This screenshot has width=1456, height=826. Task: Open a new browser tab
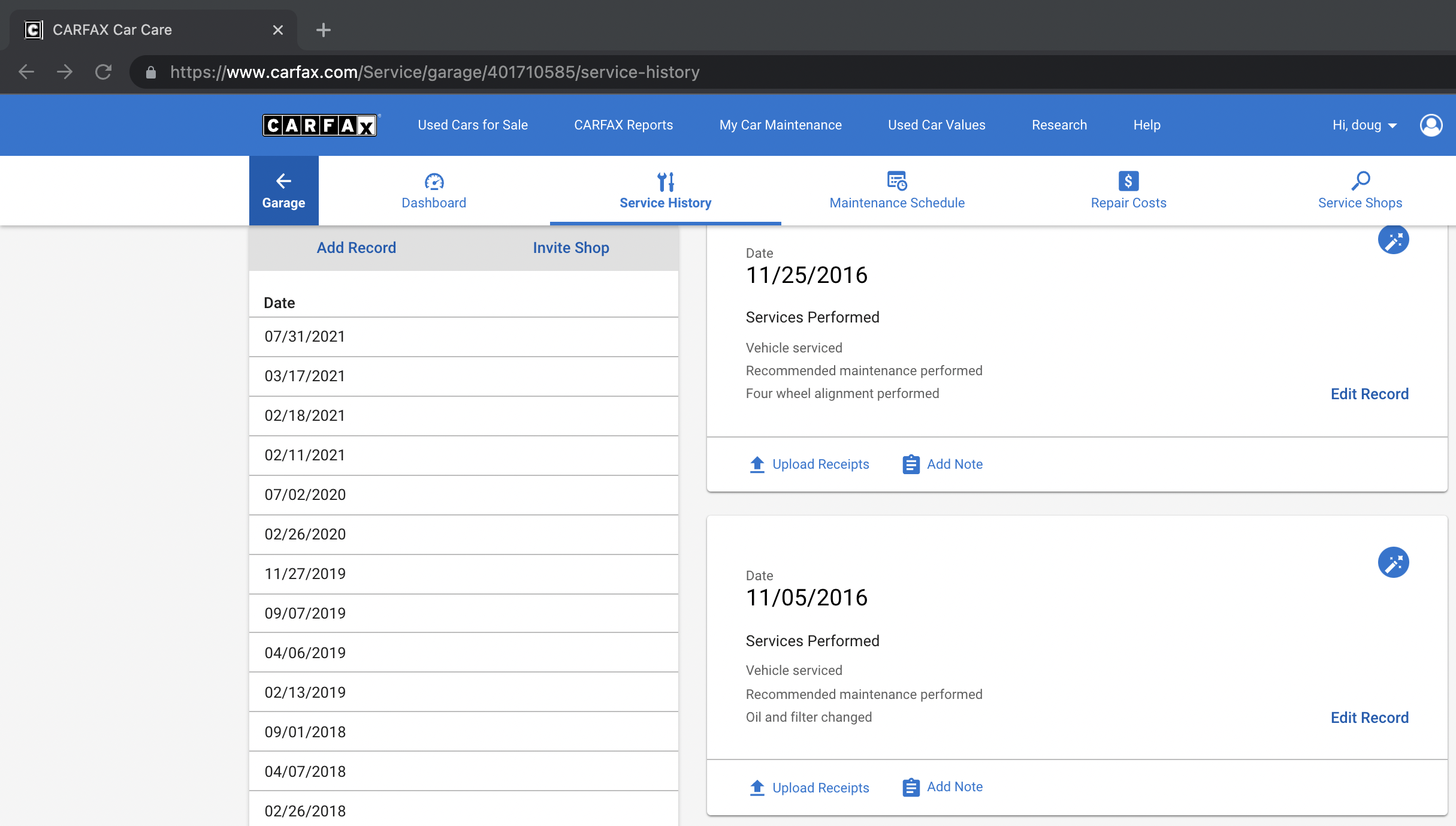tap(324, 30)
